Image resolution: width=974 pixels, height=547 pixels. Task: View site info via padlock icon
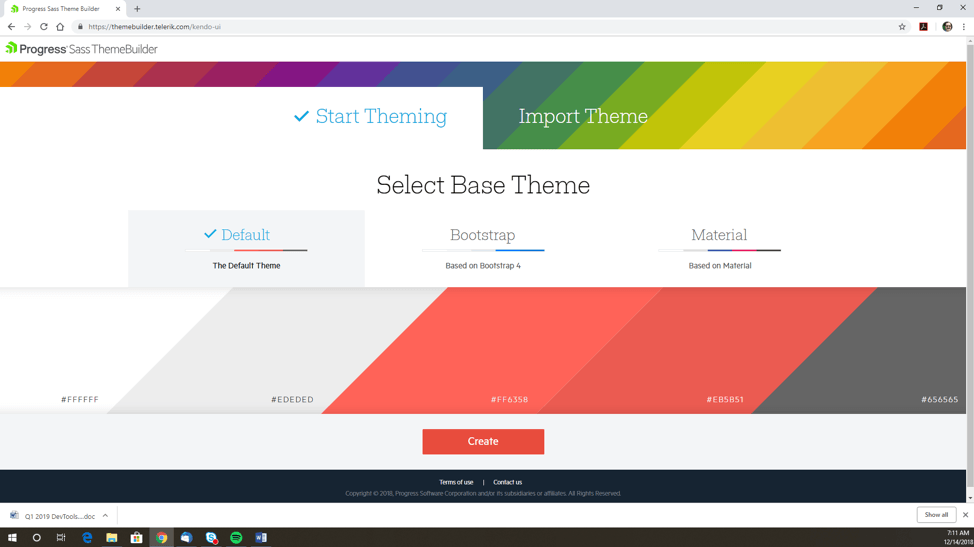(80, 27)
